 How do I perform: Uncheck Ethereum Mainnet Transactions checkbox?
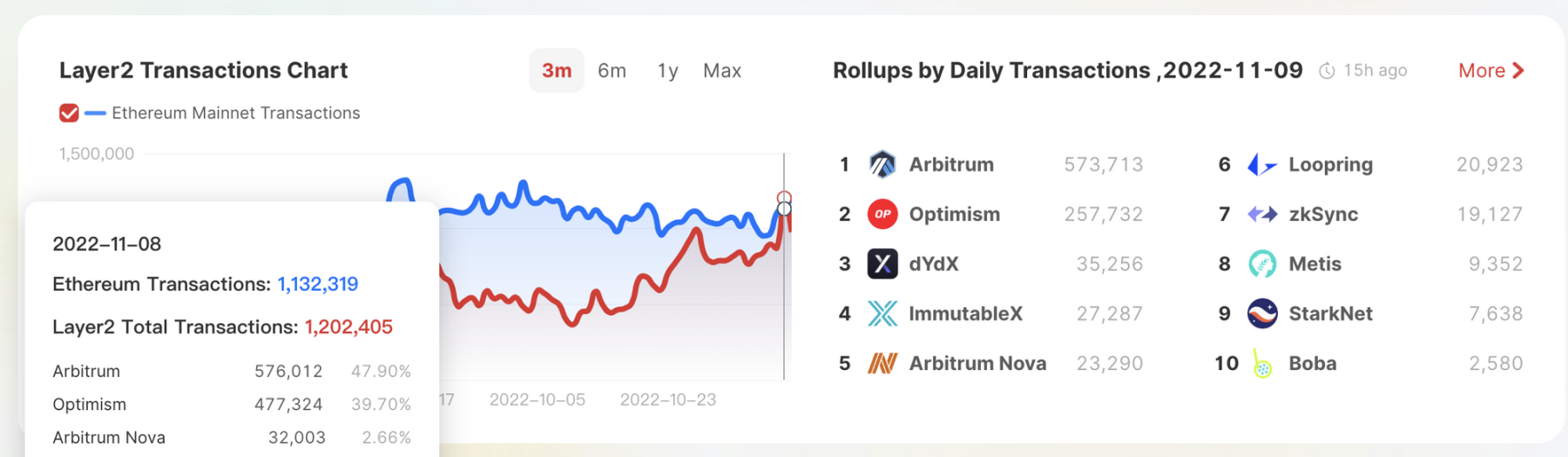[x=69, y=113]
